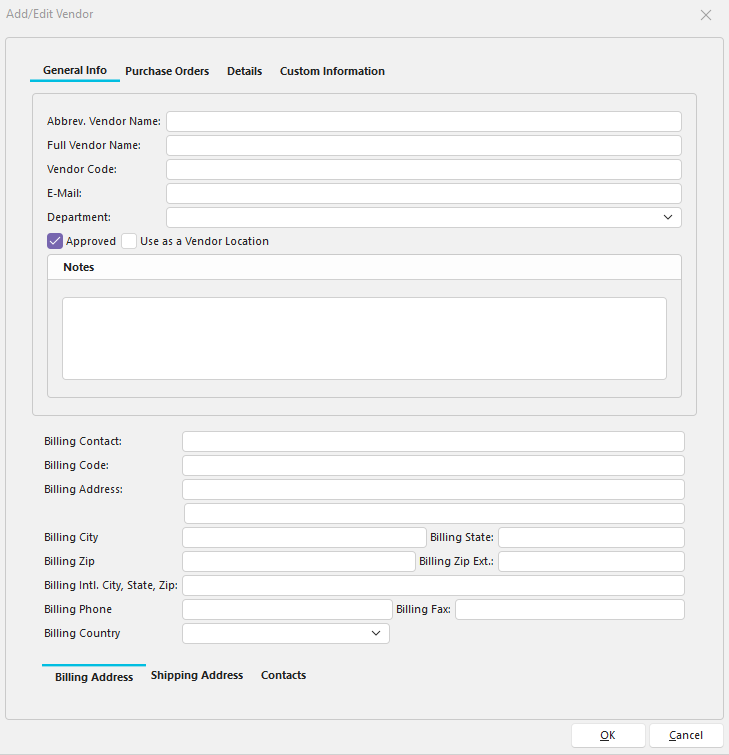The image size is (729, 755).
Task: Cancel the vendor dialog
Action: (685, 735)
